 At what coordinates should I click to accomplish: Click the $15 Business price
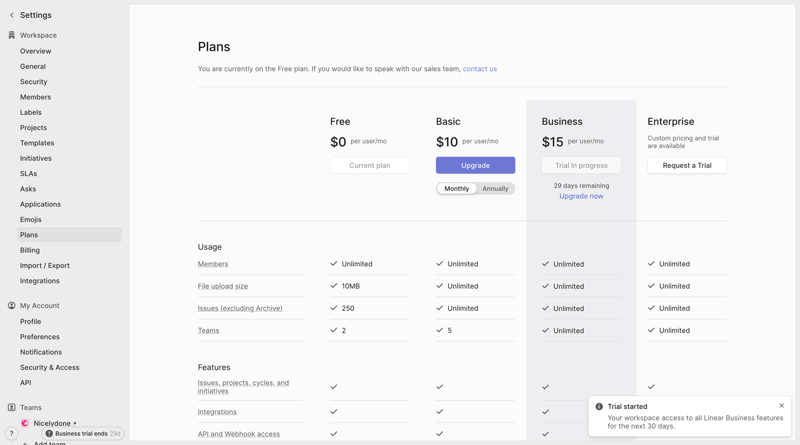tap(553, 142)
